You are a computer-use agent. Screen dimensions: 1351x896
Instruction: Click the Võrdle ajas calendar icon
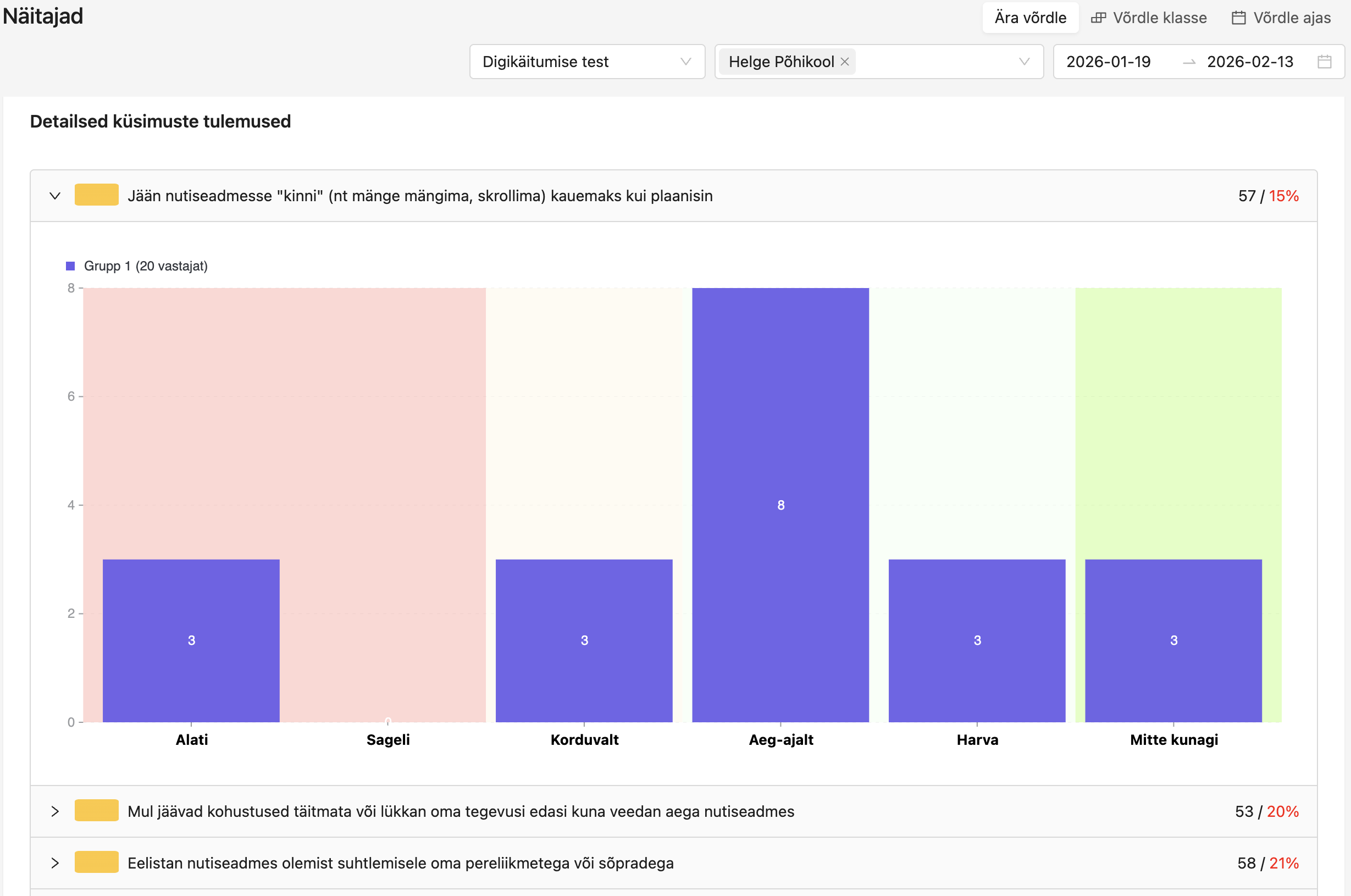(x=1238, y=18)
